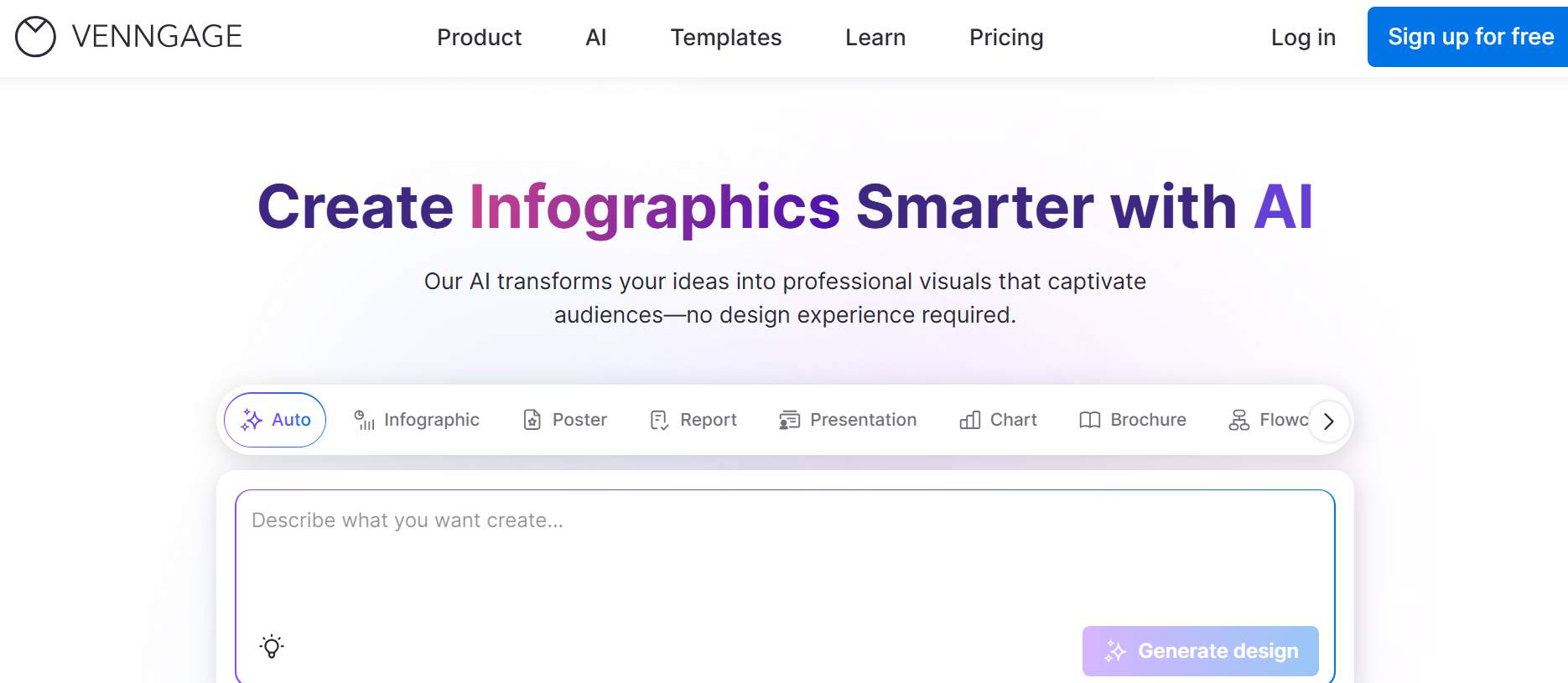Go to the Pricing page
The image size is (1568, 683).
1005,38
